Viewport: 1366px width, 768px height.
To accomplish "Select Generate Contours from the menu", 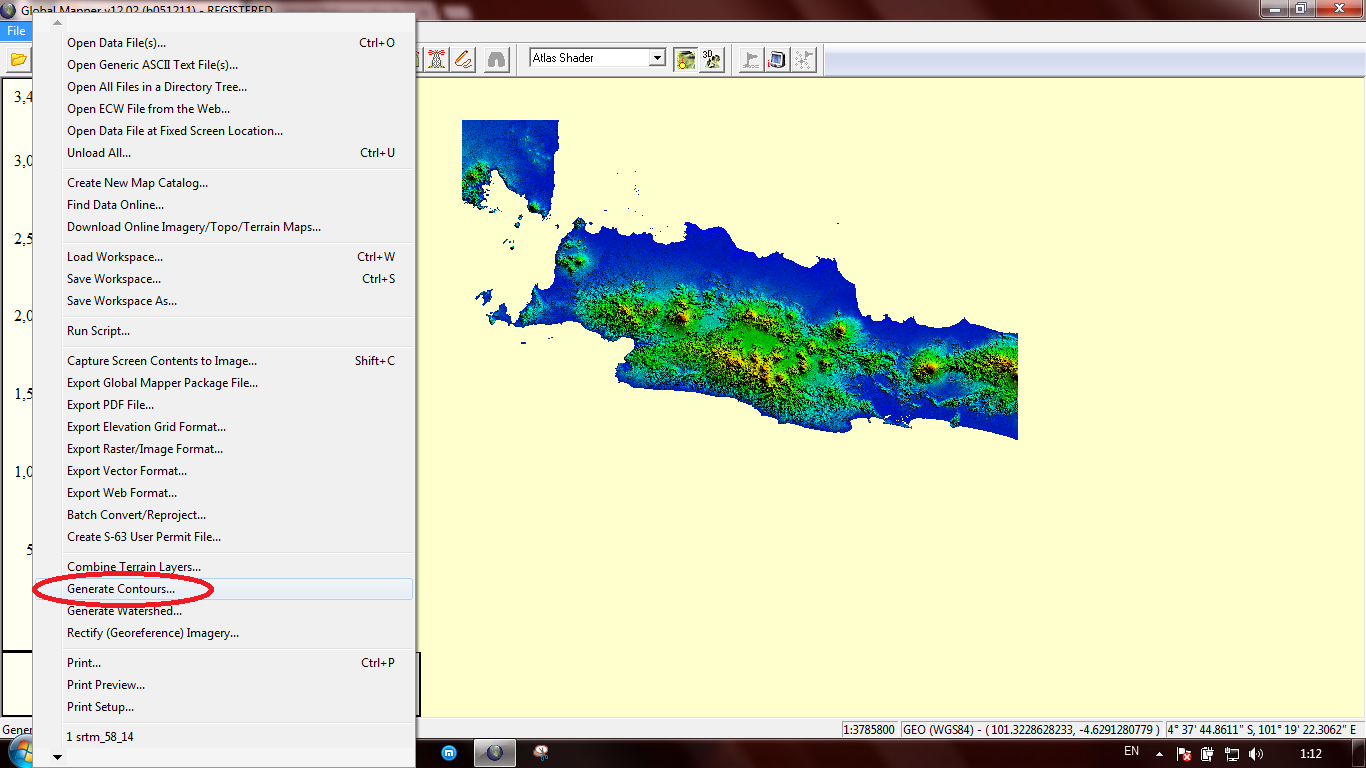I will [x=122, y=588].
